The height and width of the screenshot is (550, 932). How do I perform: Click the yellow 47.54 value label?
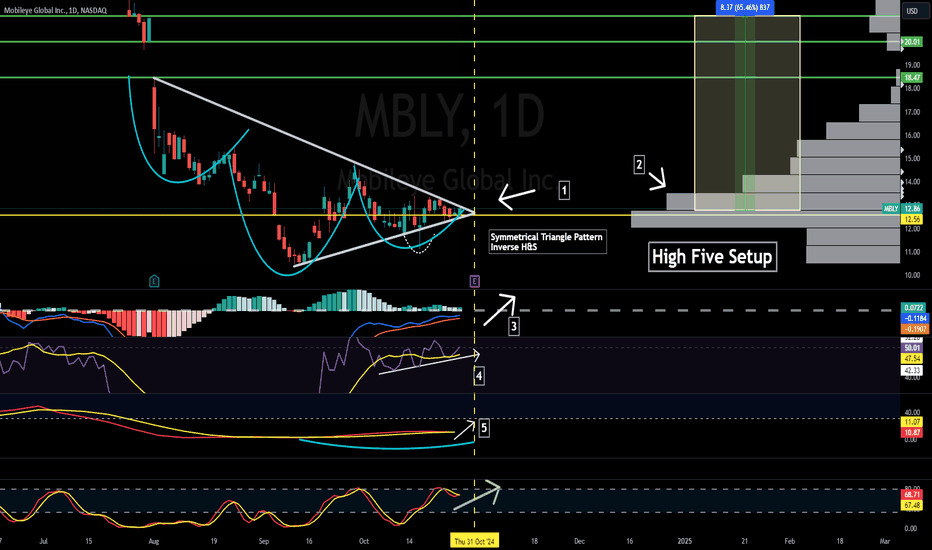(x=912, y=359)
